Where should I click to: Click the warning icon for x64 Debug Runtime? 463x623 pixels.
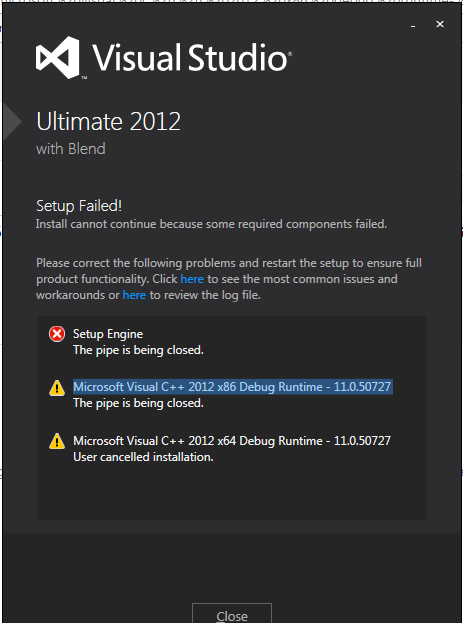coord(57,441)
